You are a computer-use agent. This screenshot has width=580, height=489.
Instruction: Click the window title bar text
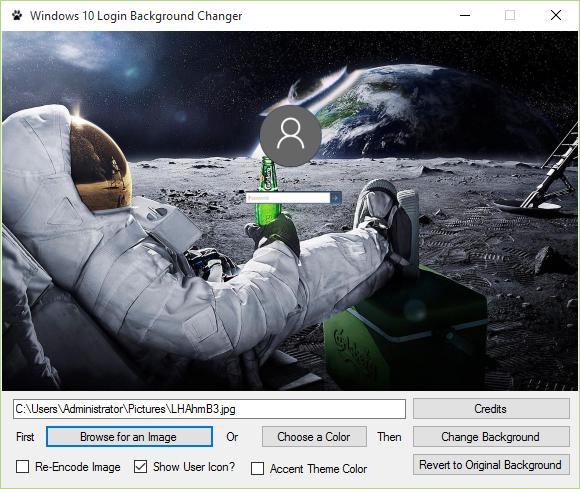[136, 16]
